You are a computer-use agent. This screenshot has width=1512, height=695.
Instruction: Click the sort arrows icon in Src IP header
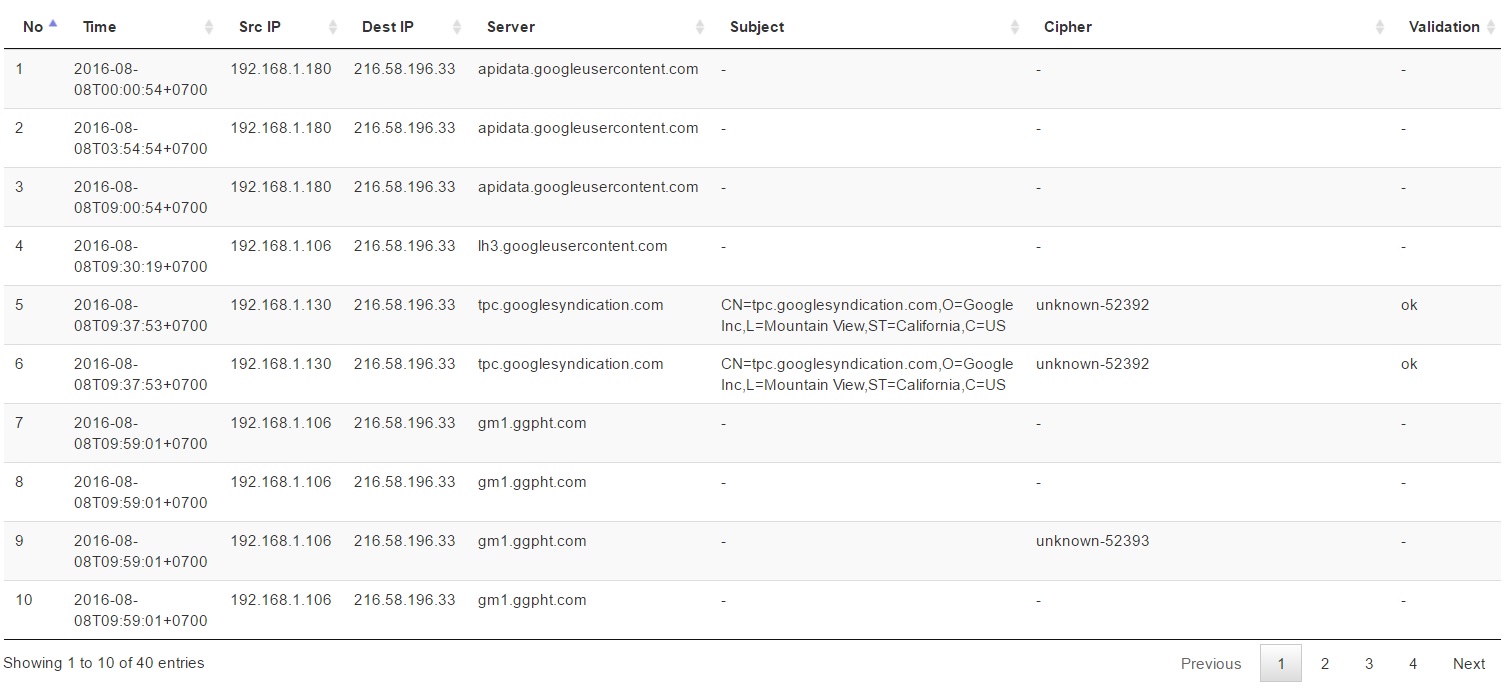[333, 27]
